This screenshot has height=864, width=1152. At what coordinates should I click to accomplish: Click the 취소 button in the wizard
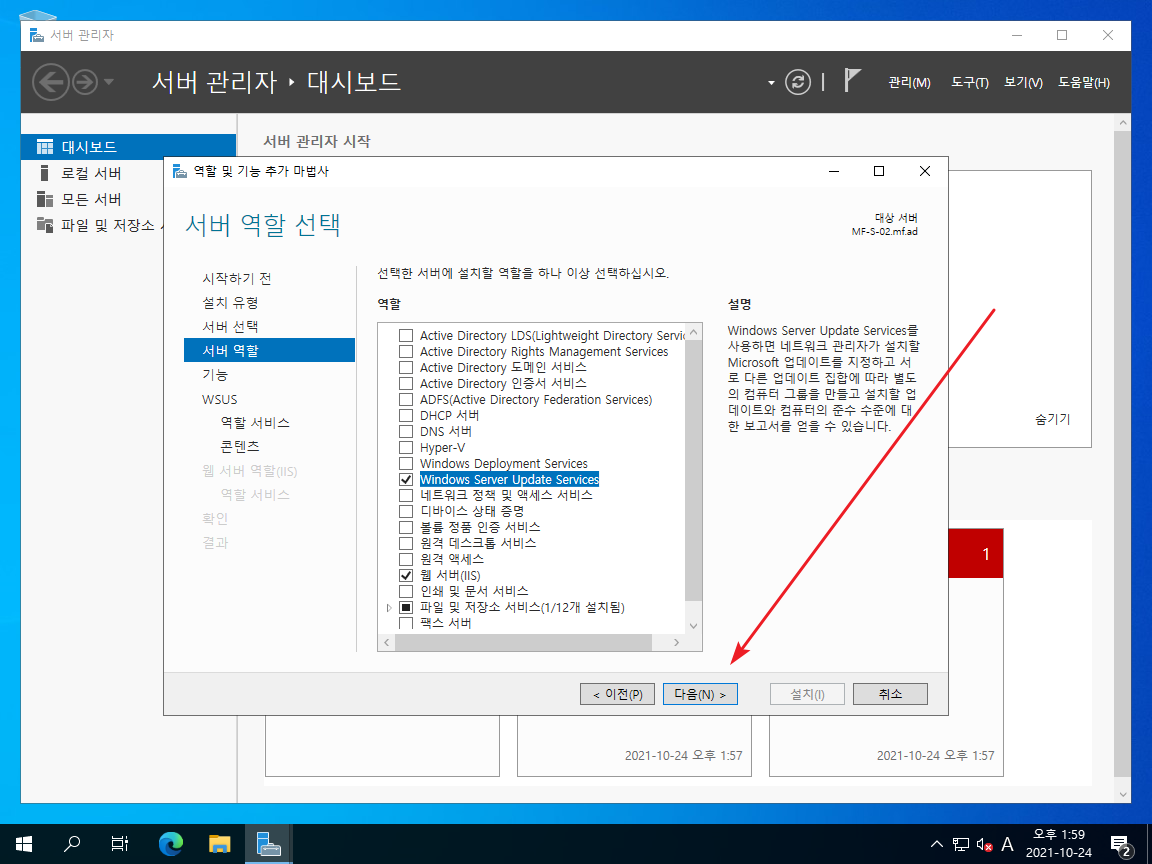click(x=890, y=694)
